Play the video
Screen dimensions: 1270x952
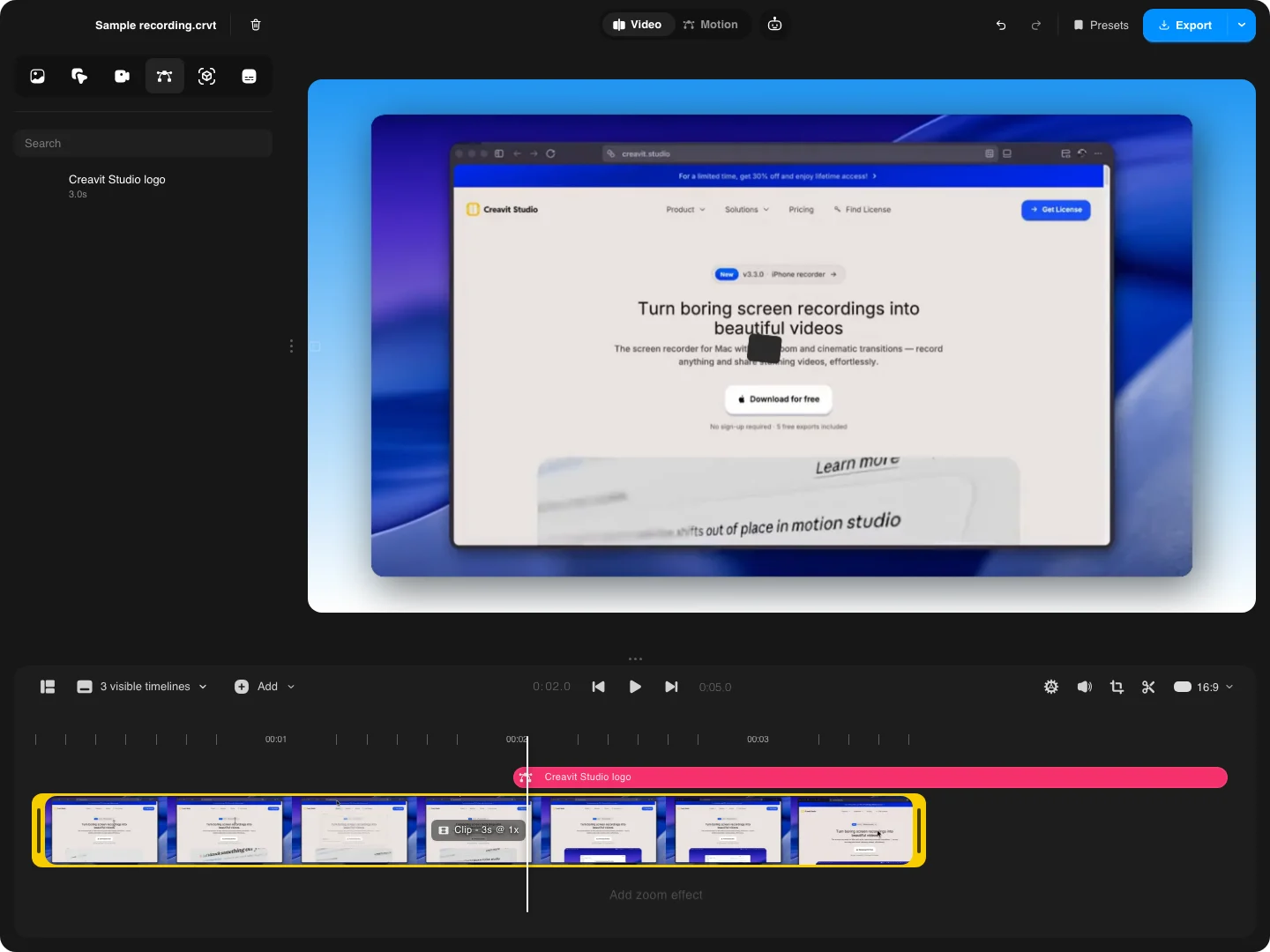pyautogui.click(x=635, y=687)
